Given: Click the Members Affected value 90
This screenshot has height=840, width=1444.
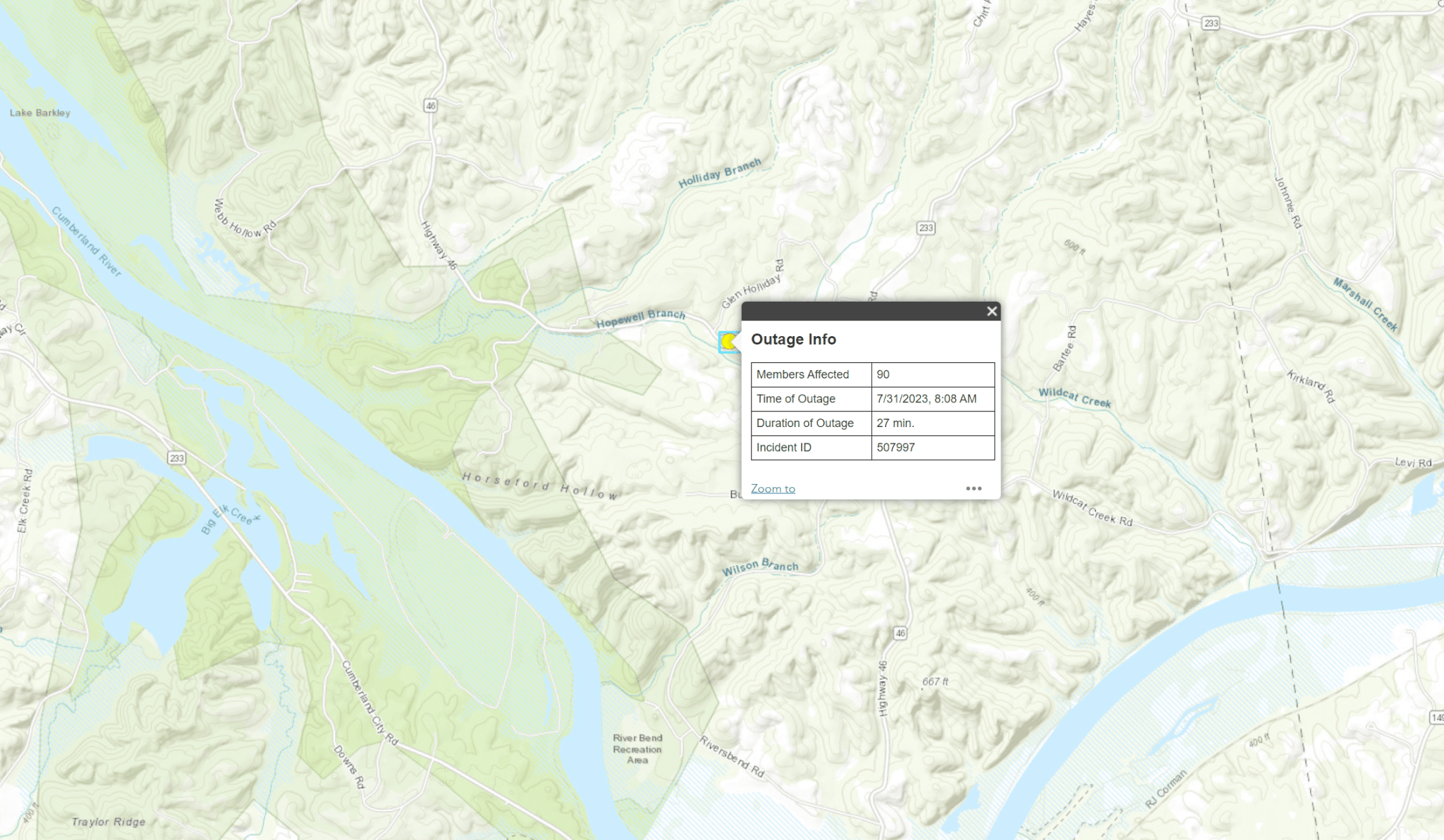Looking at the screenshot, I should pos(883,374).
